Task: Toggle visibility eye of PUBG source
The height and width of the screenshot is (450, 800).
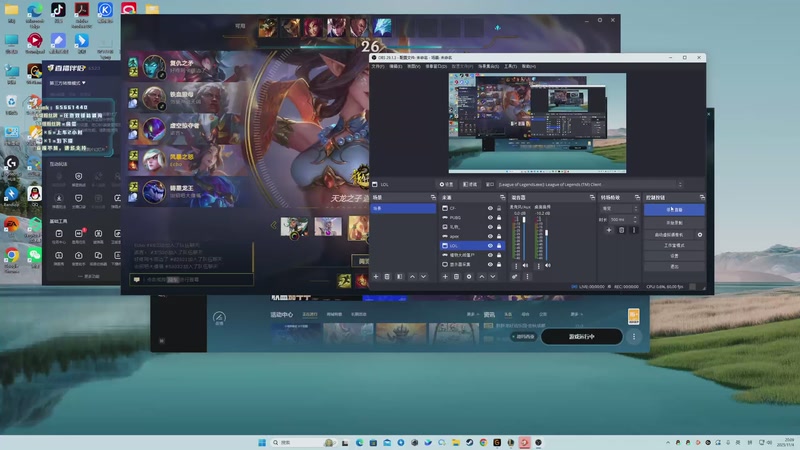Action: coord(490,217)
